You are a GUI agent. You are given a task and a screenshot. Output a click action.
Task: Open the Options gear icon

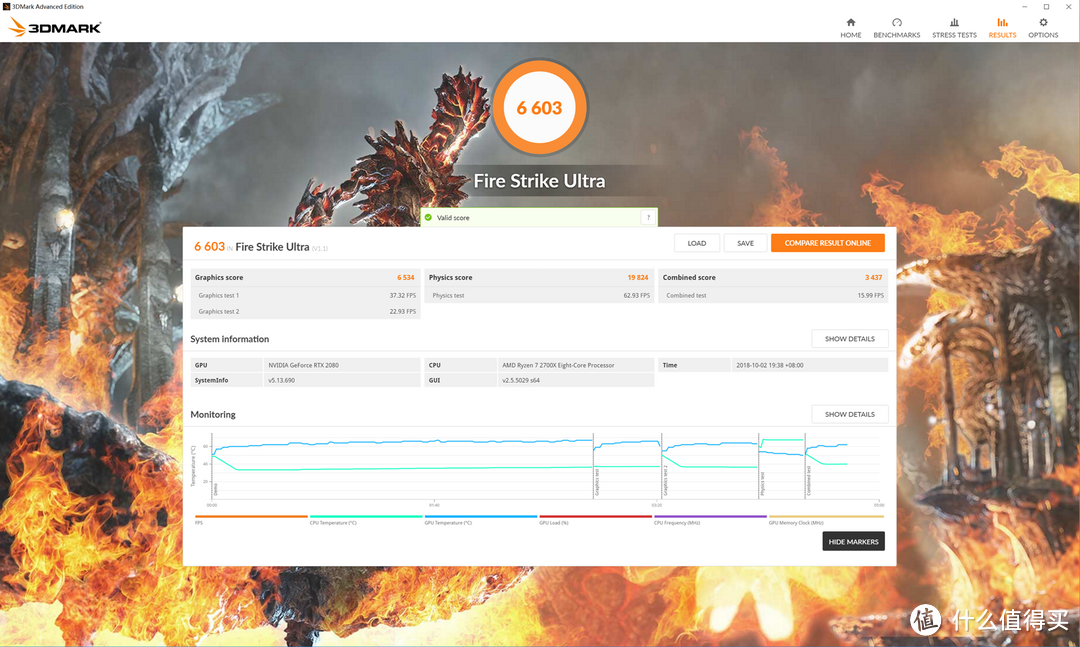tap(1043, 23)
